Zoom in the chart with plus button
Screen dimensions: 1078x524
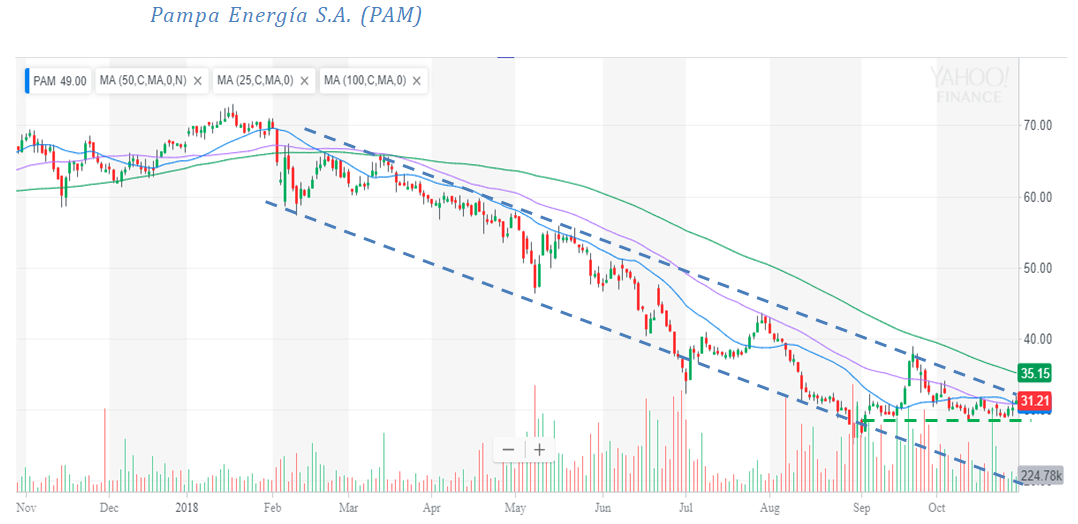(x=540, y=450)
